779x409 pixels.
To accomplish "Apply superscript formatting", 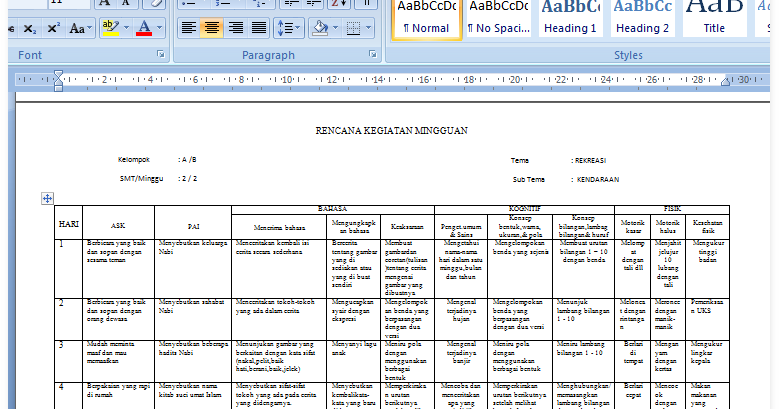I will click(53, 29).
